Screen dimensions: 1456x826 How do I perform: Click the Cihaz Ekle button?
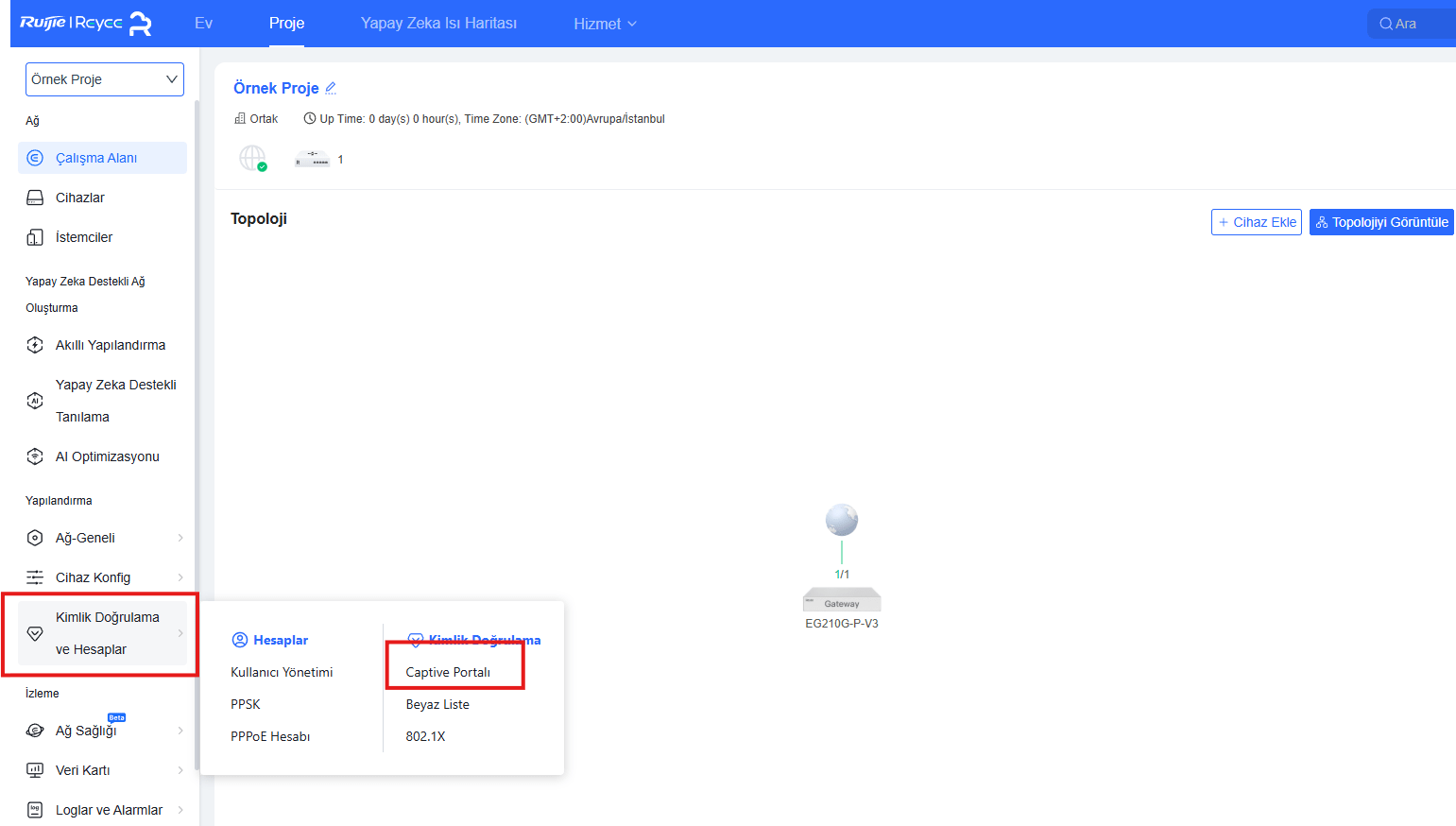[x=1256, y=222]
